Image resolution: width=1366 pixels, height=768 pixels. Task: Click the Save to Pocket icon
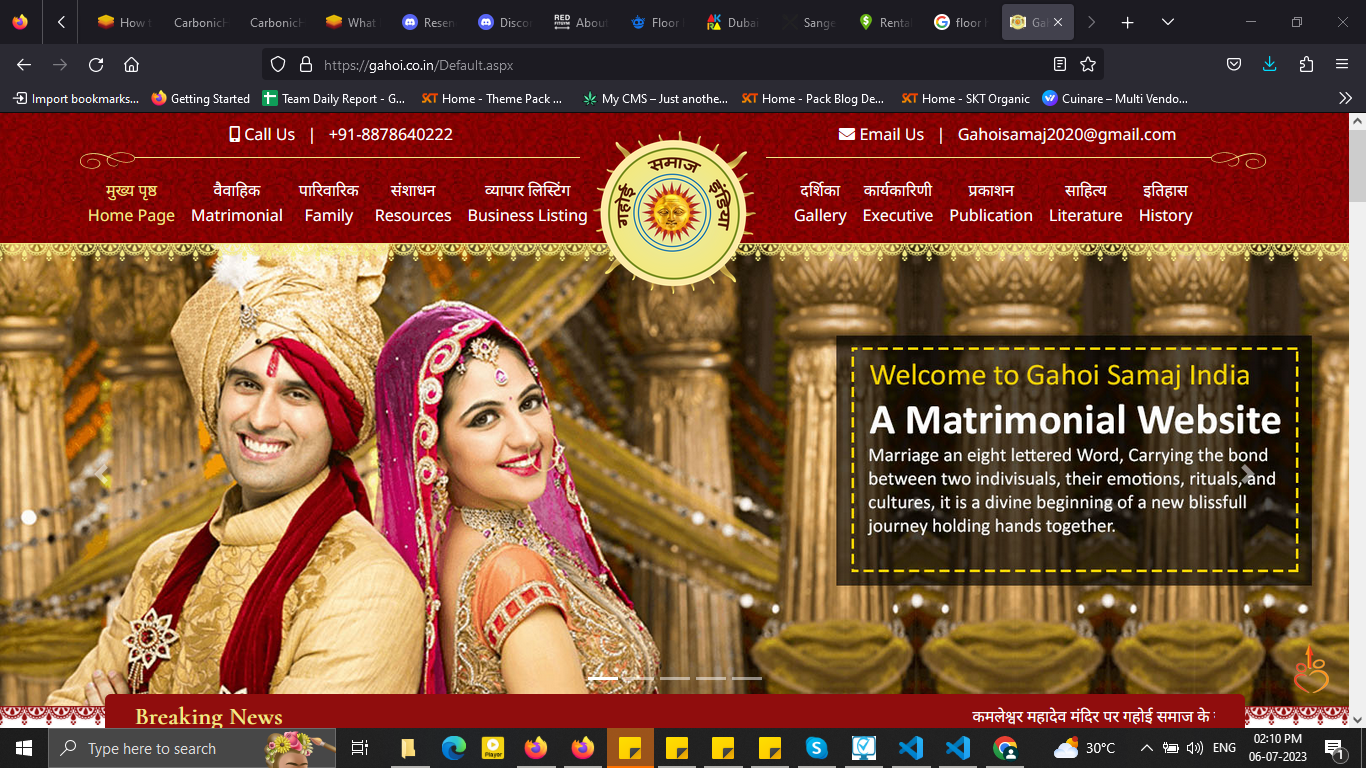click(x=1234, y=65)
